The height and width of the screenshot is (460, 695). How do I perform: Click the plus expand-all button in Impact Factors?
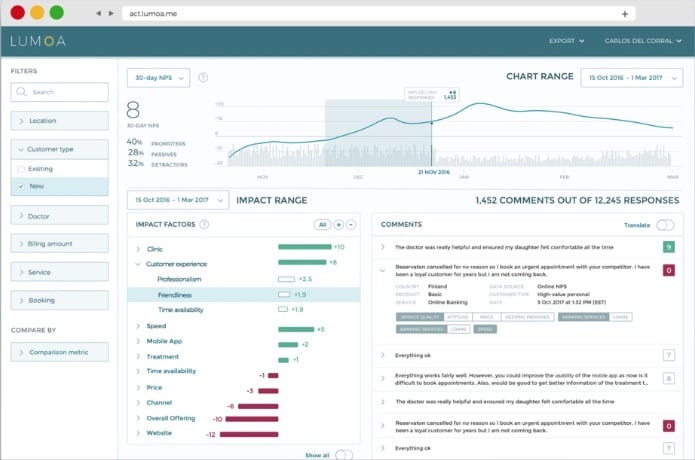click(339, 225)
